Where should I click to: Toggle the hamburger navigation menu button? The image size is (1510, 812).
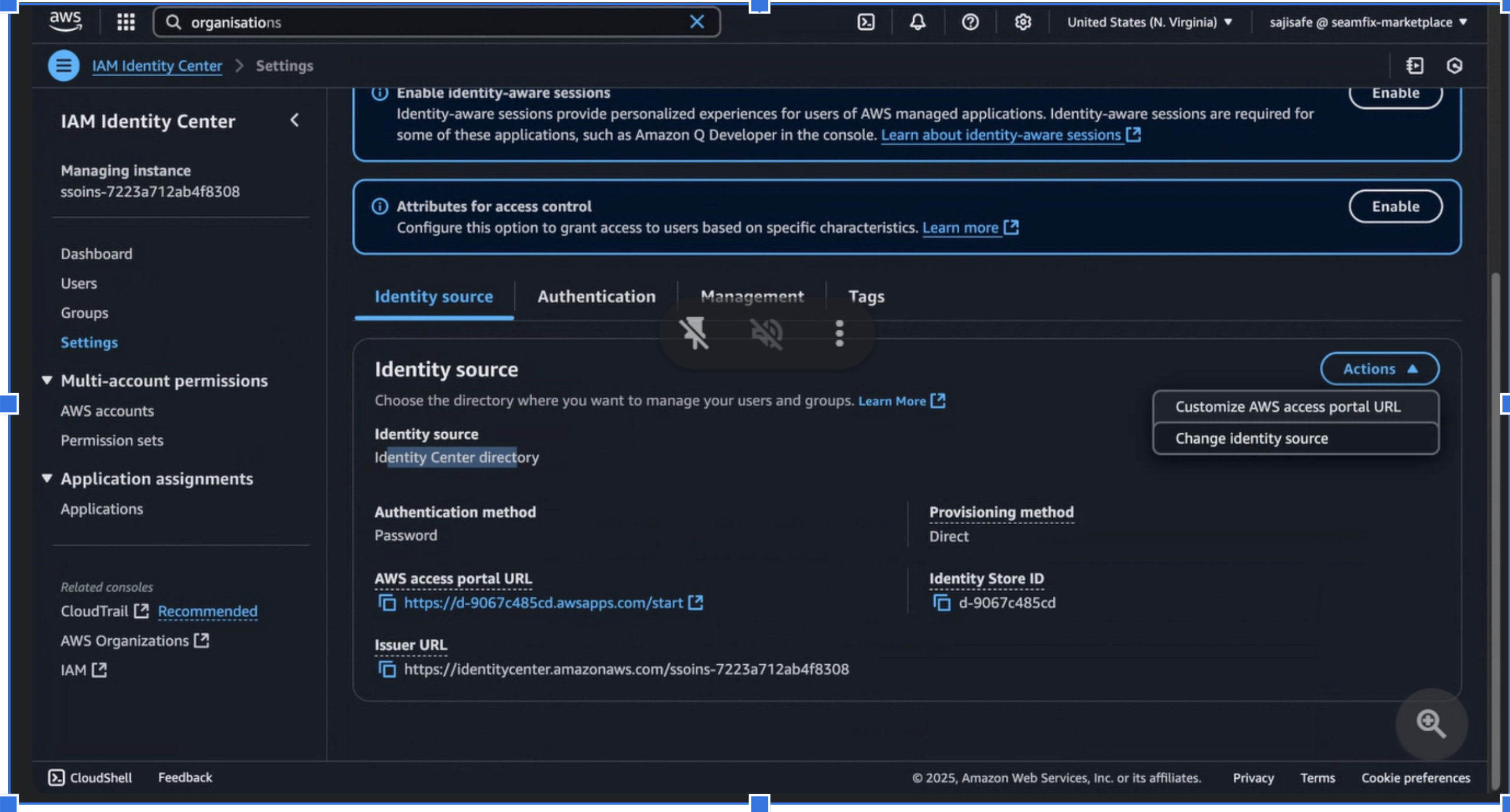point(63,66)
